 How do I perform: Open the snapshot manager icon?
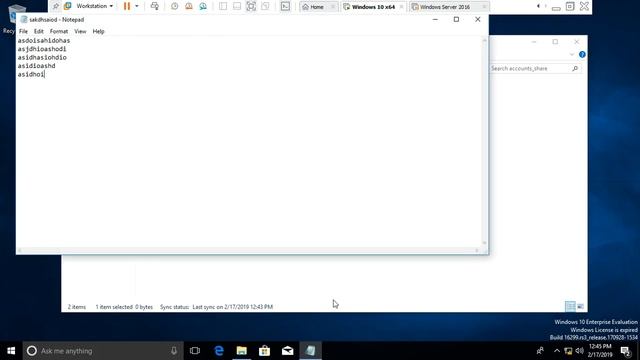click(203, 6)
